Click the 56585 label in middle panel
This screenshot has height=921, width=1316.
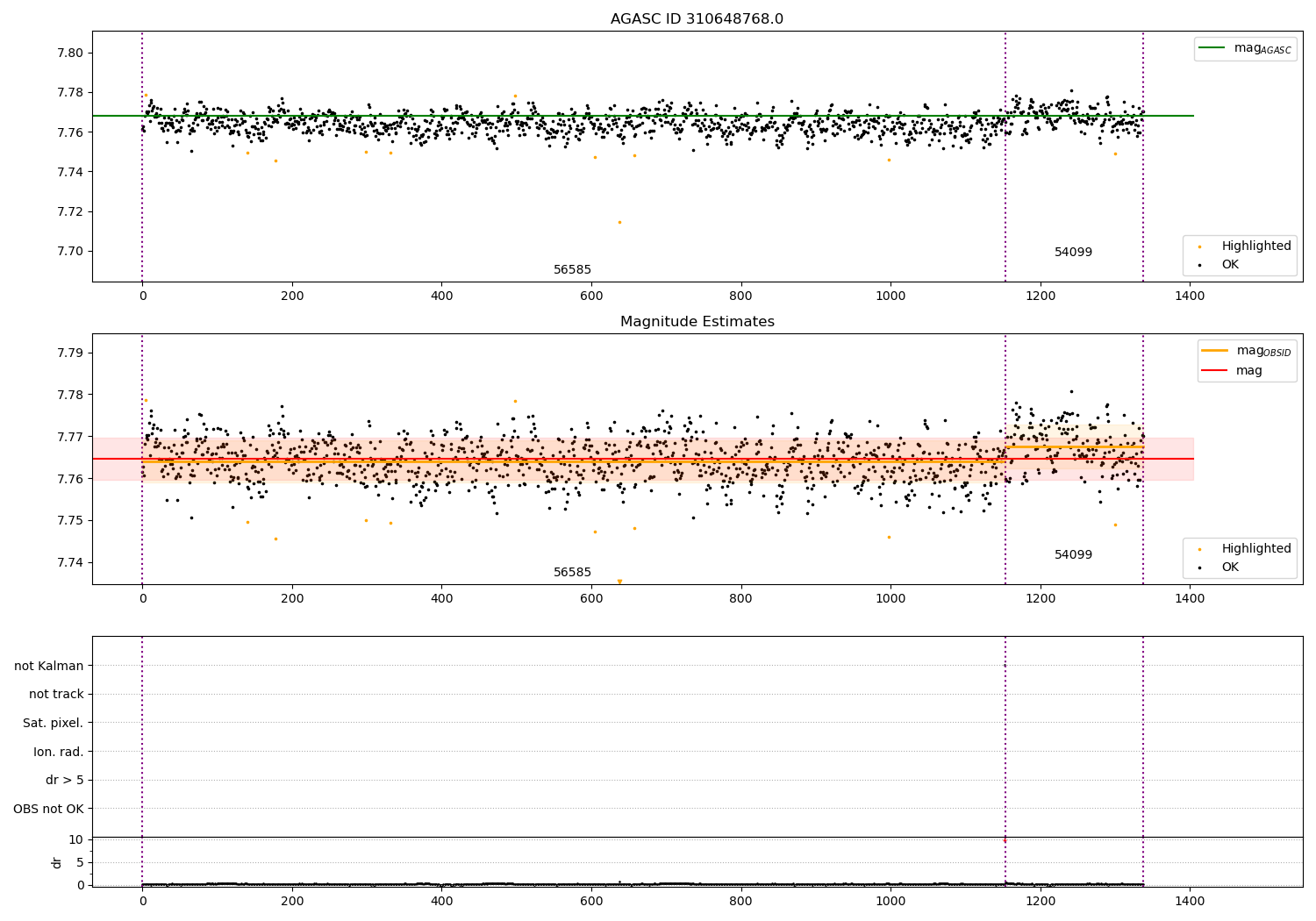click(x=572, y=572)
